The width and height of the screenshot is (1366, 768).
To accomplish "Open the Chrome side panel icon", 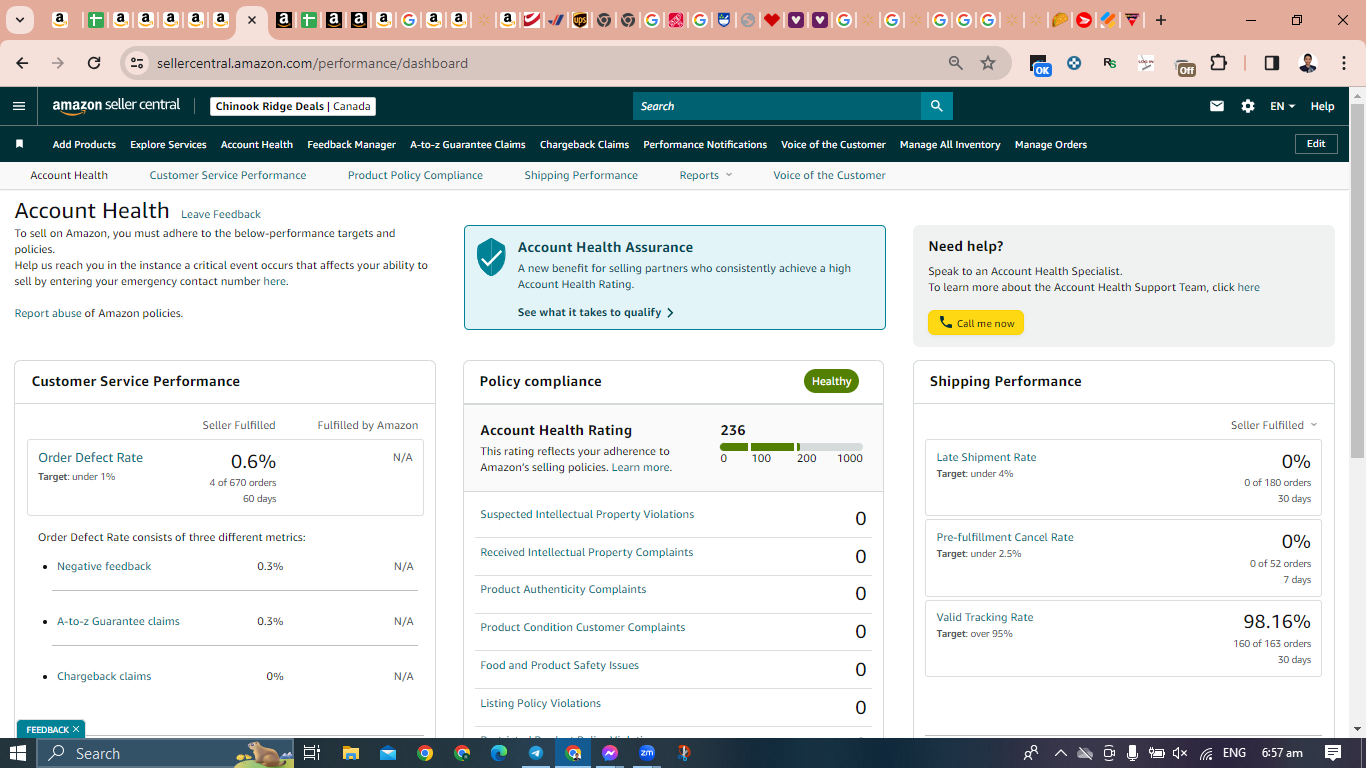I will coord(1272,63).
